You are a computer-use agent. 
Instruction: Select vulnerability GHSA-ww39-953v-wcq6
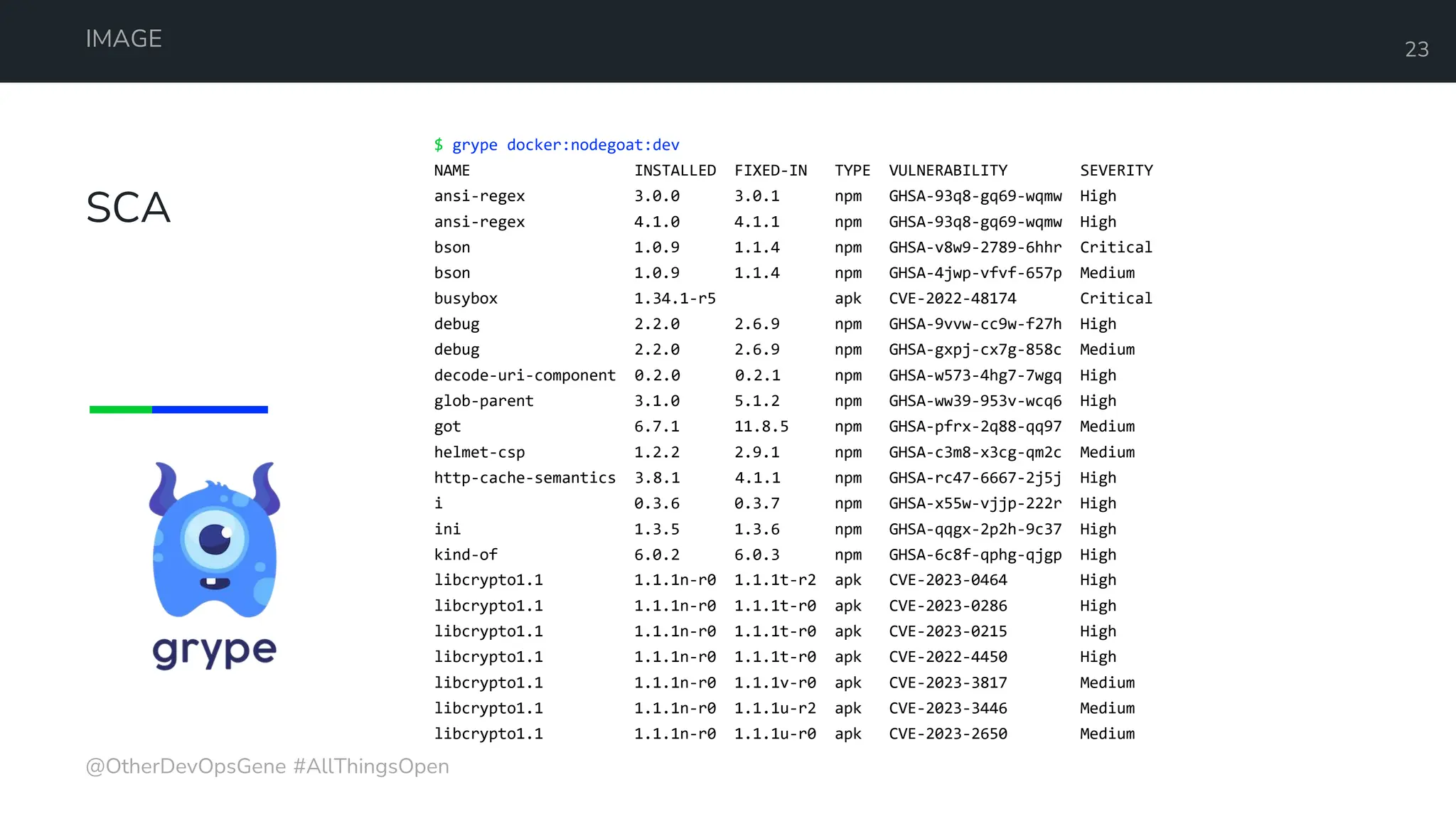point(975,401)
